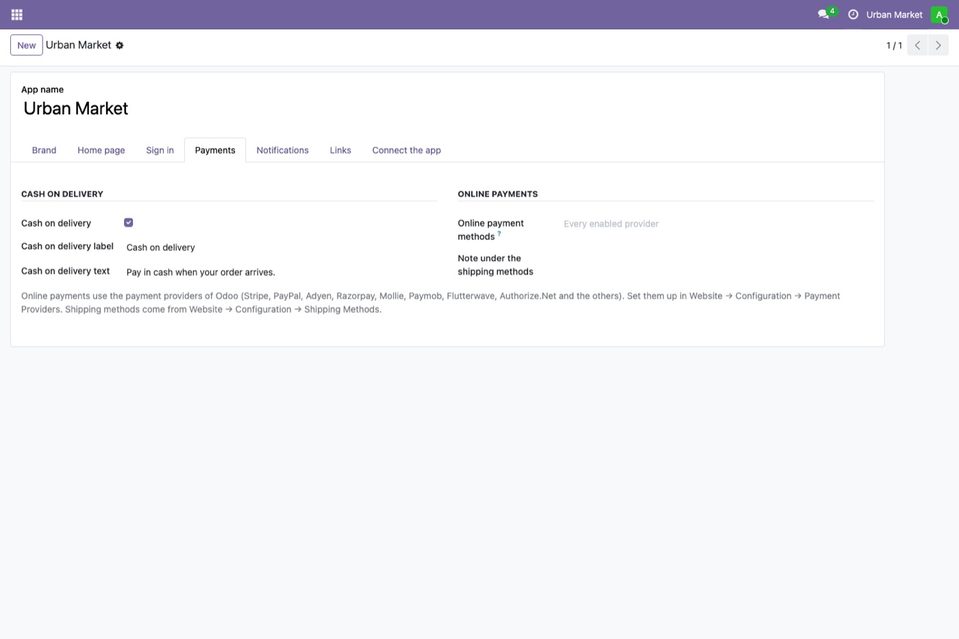This screenshot has width=959, height=639.
Task: Open the apps grid menu
Action: [x=17, y=15]
